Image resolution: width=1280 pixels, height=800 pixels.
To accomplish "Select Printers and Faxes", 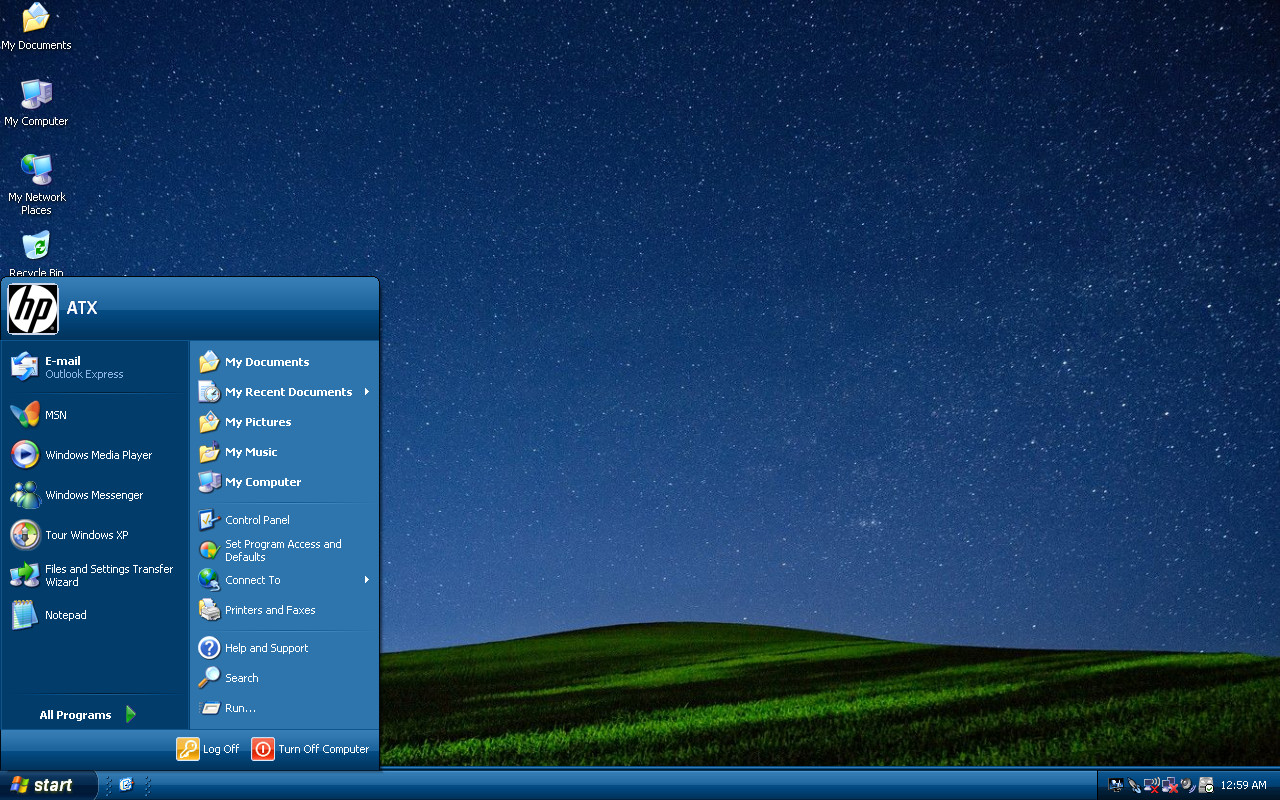I will click(284, 610).
